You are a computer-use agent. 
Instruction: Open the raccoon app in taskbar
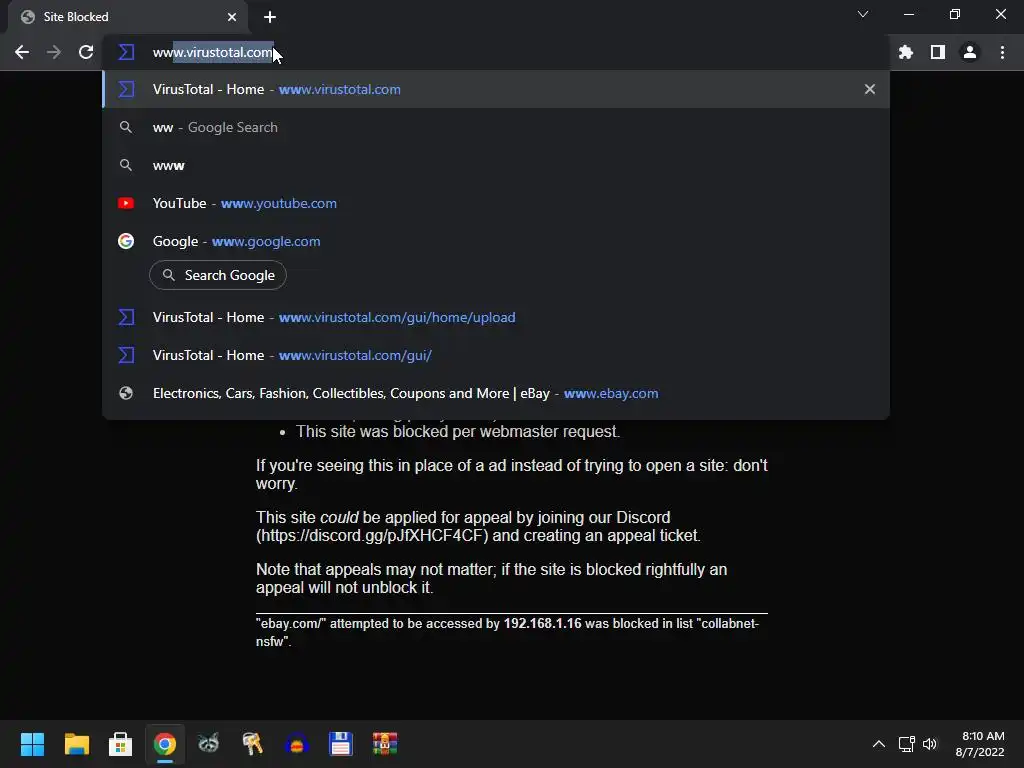(208, 744)
